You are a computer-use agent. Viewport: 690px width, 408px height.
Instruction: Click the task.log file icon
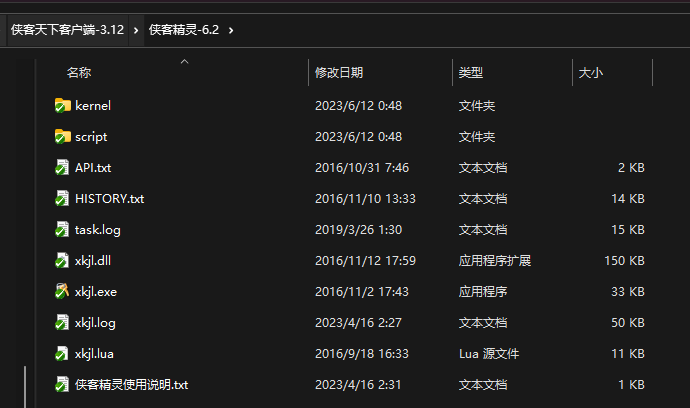point(63,229)
